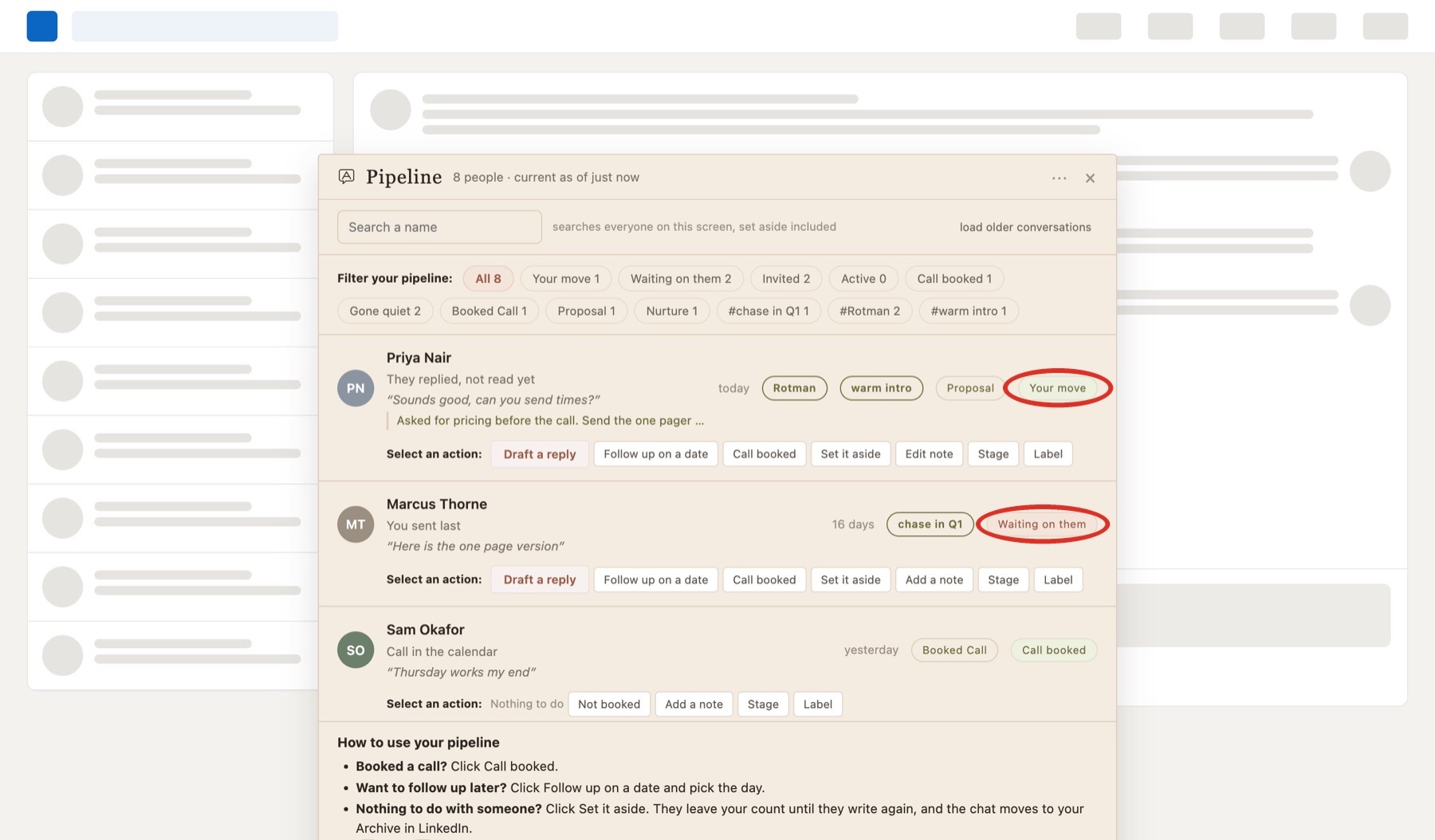Open Label for Sam Okafor
Image resolution: width=1435 pixels, height=840 pixels.
(818, 704)
